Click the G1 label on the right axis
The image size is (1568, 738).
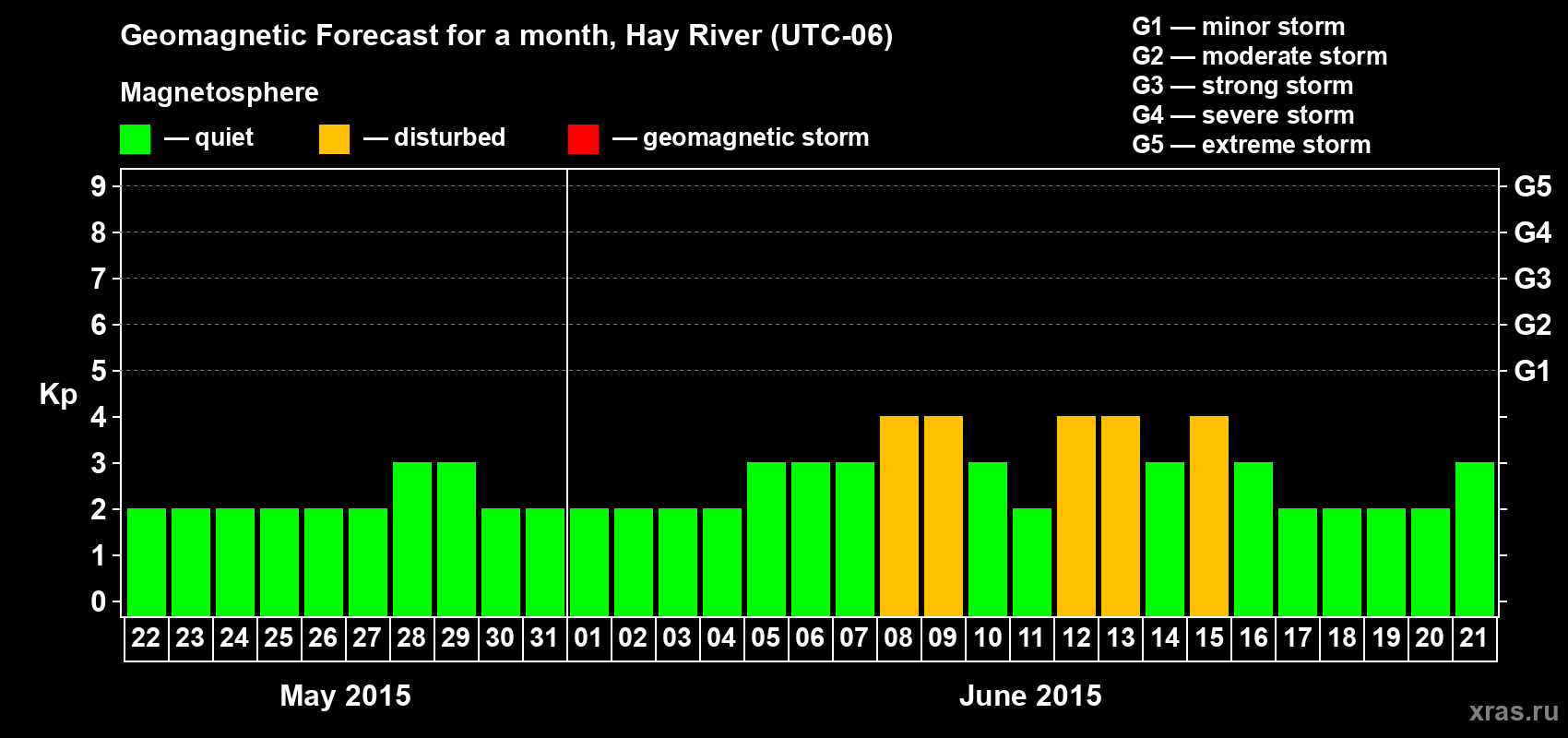pos(1533,371)
